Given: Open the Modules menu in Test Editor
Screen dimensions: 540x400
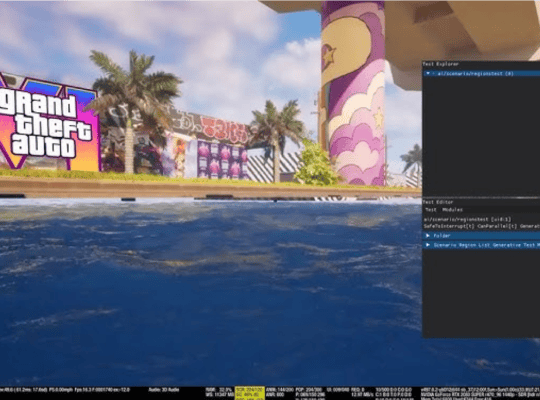Looking at the screenshot, I should pos(453,209).
